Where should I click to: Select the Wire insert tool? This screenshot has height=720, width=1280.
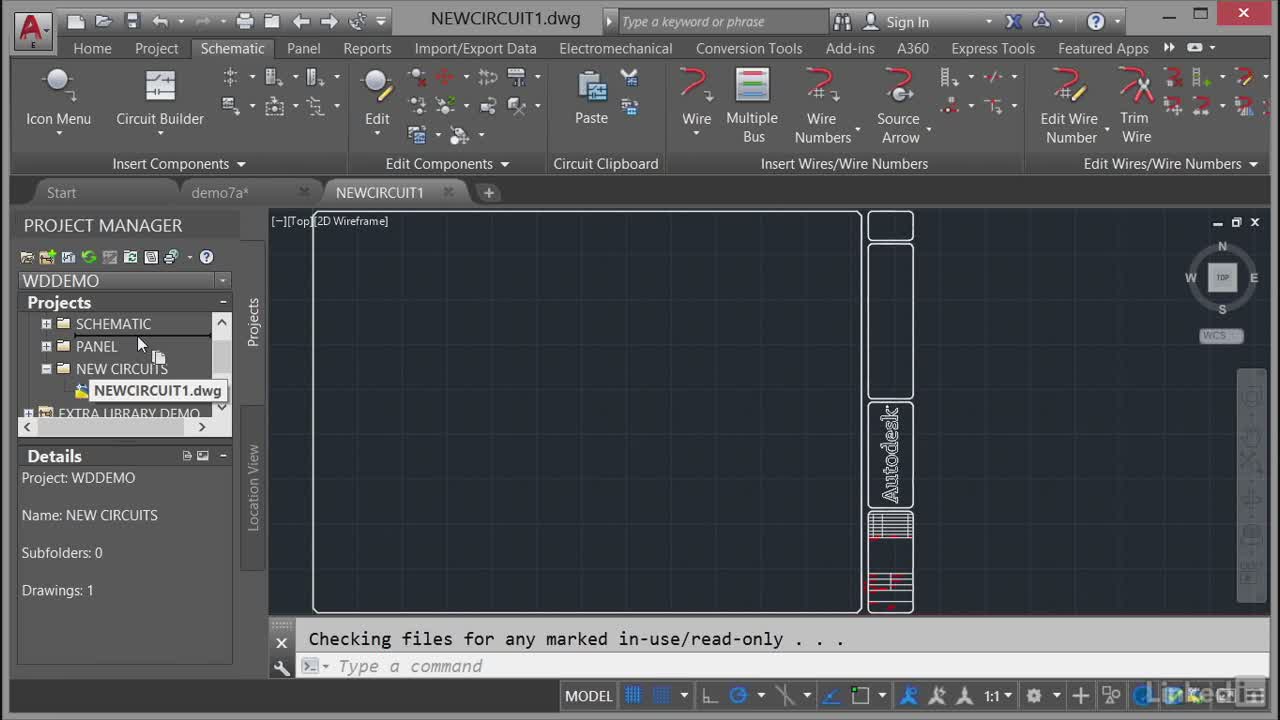click(x=697, y=98)
